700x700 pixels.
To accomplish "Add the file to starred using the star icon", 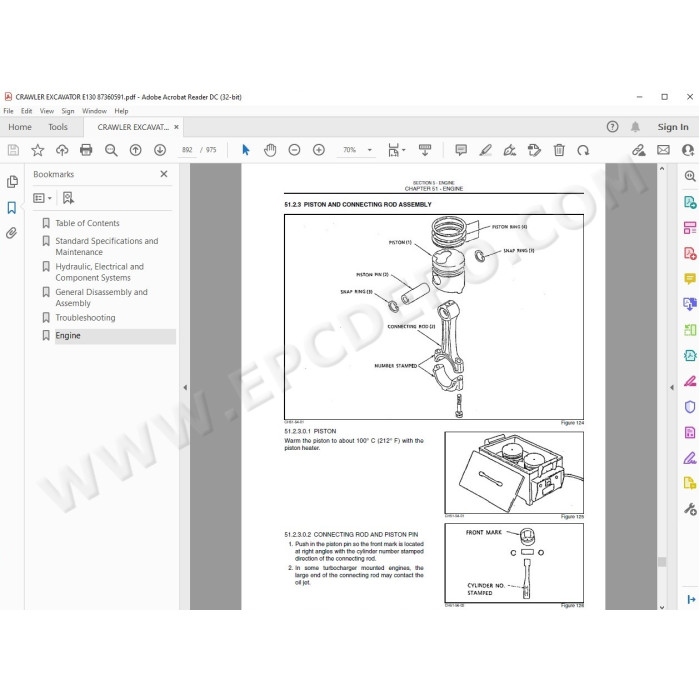I will 38,150.
